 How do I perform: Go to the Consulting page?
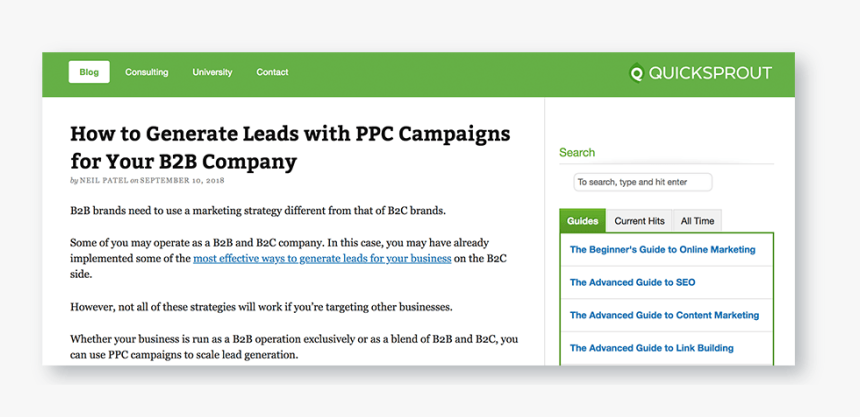[x=146, y=72]
